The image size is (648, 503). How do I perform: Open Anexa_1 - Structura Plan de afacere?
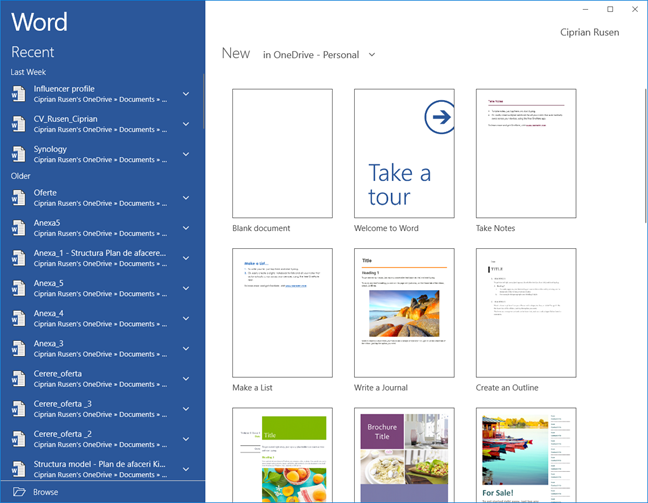point(102,258)
